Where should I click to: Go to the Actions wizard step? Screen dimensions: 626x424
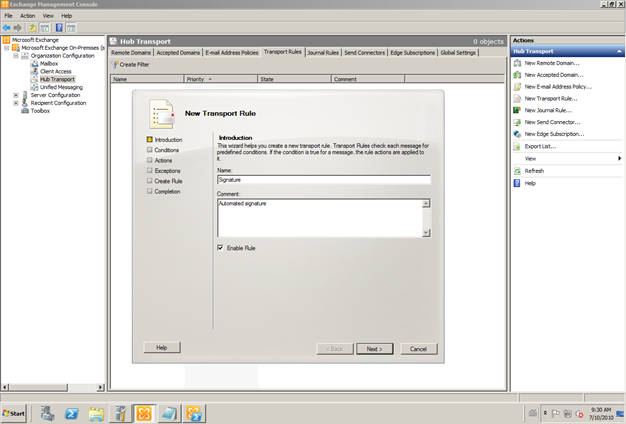coord(163,160)
